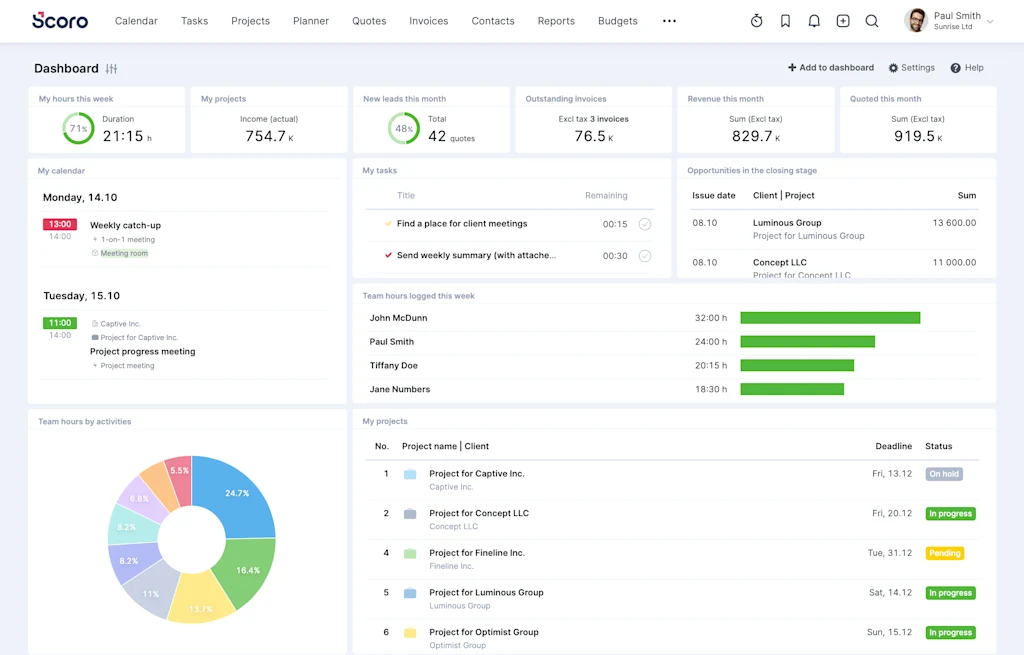Open the notifications bell

pyautogui.click(x=814, y=21)
